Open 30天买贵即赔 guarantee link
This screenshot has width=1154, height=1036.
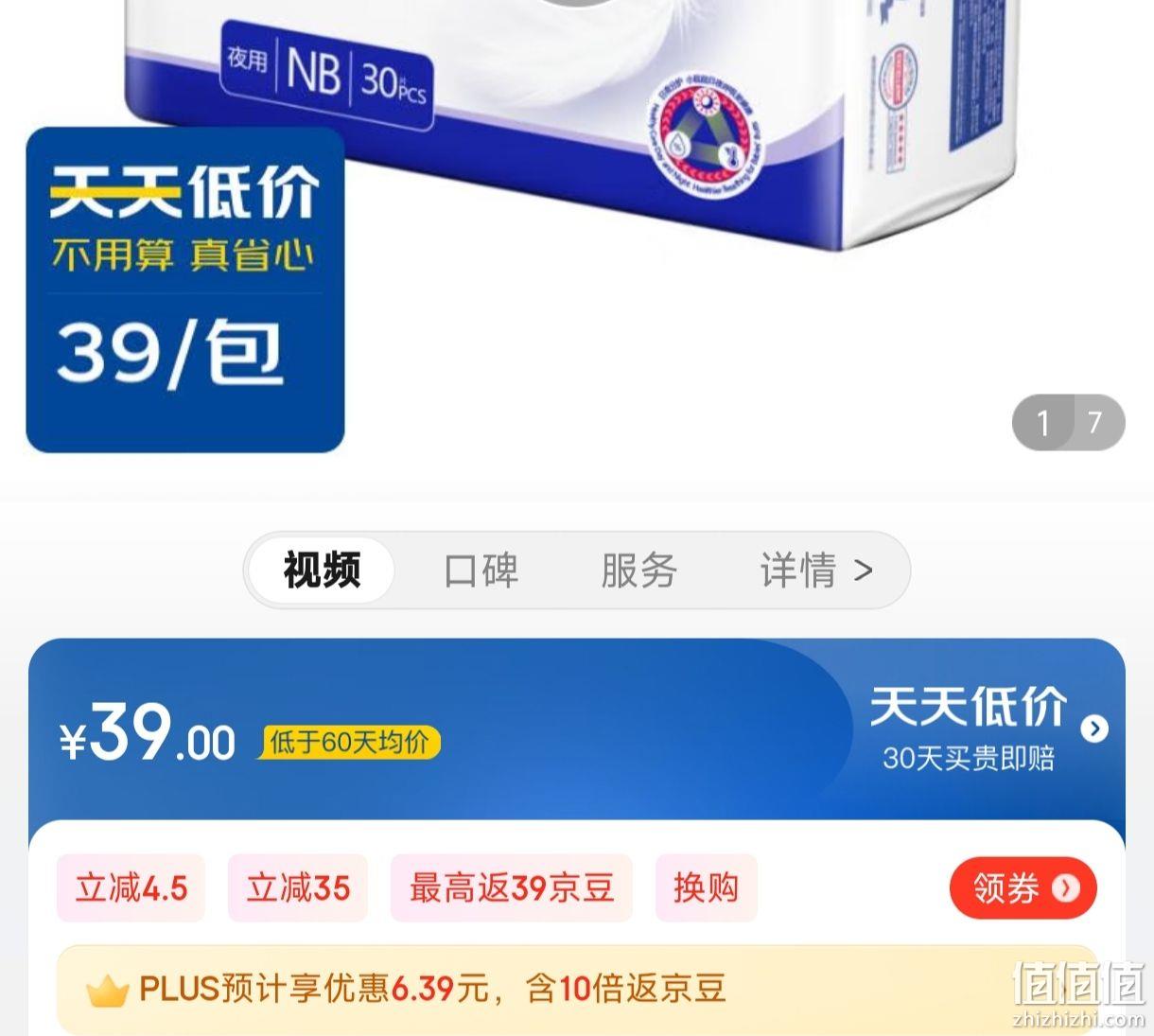coord(968,758)
